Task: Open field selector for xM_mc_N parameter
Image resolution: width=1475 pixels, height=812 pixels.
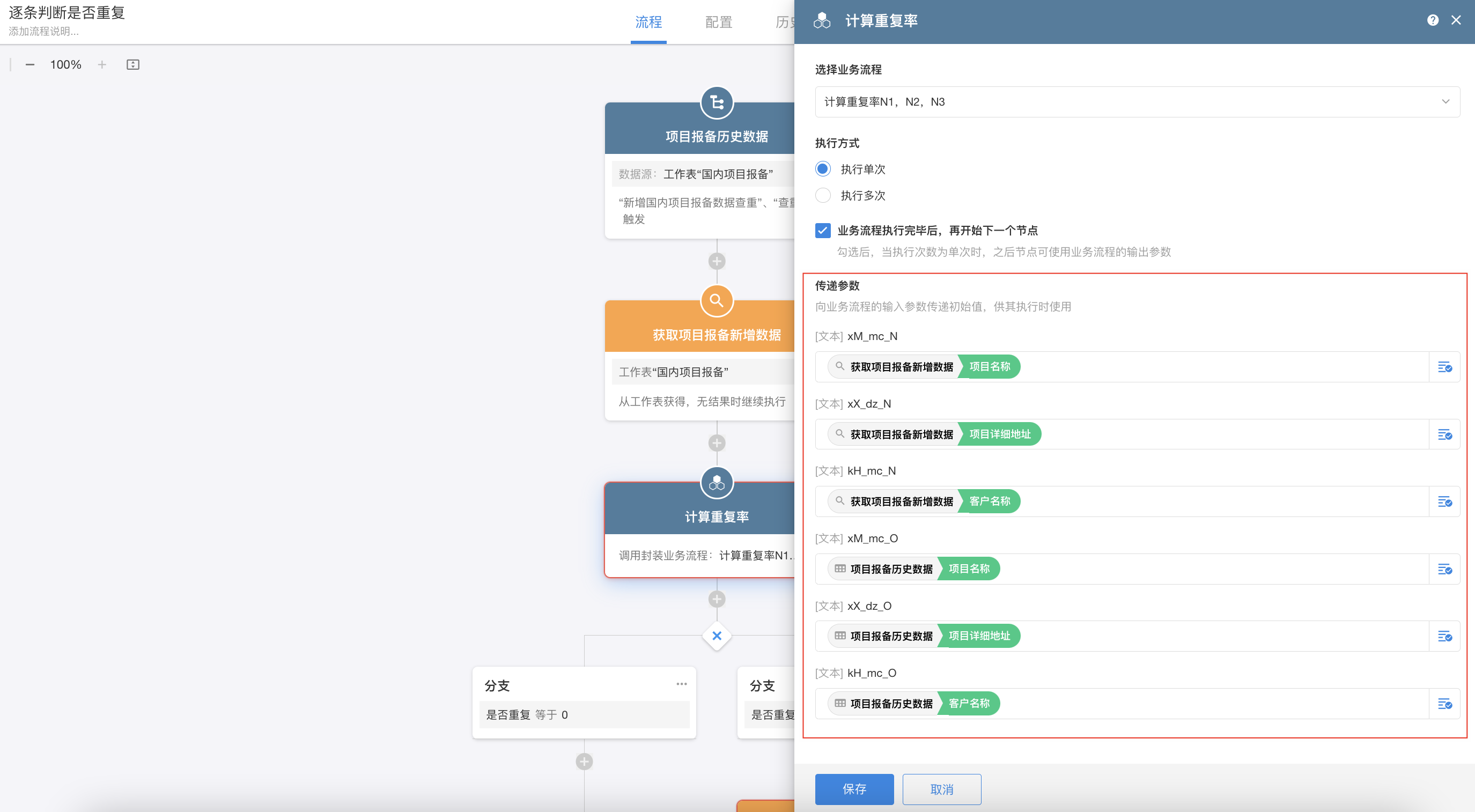Action: pyautogui.click(x=1443, y=367)
